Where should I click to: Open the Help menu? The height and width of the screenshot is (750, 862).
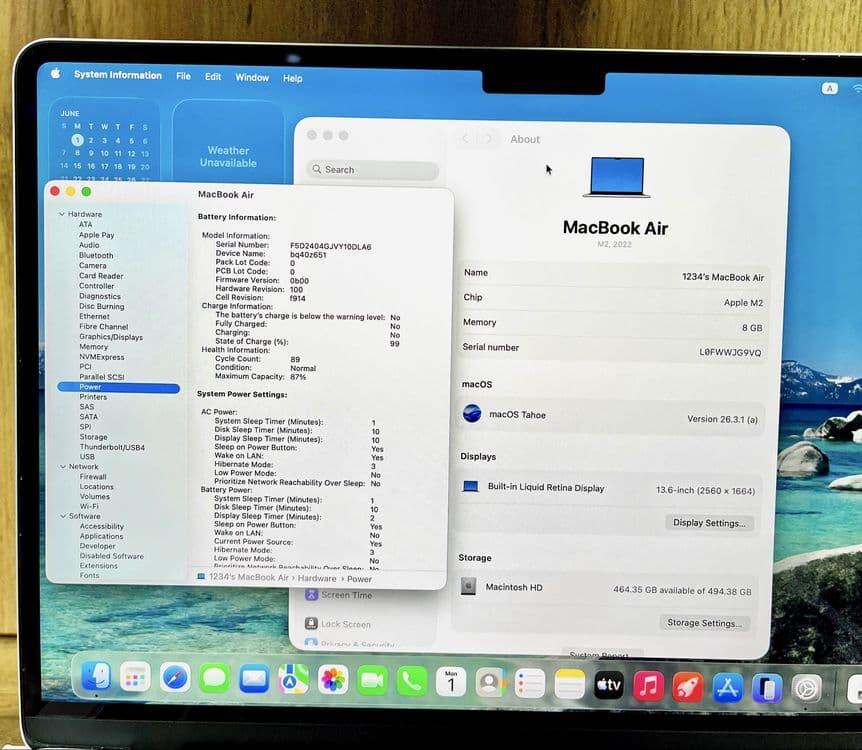[292, 79]
